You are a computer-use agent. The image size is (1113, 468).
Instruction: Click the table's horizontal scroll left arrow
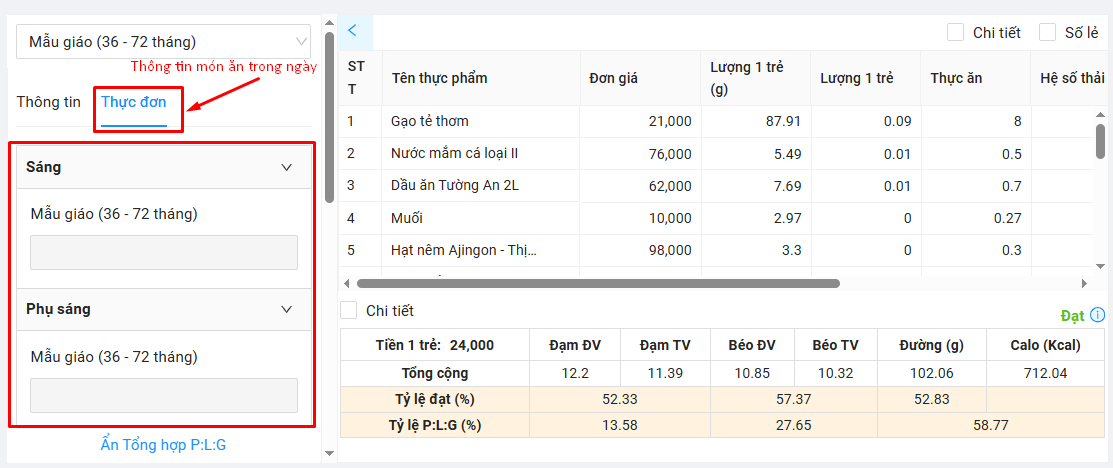coord(347,283)
